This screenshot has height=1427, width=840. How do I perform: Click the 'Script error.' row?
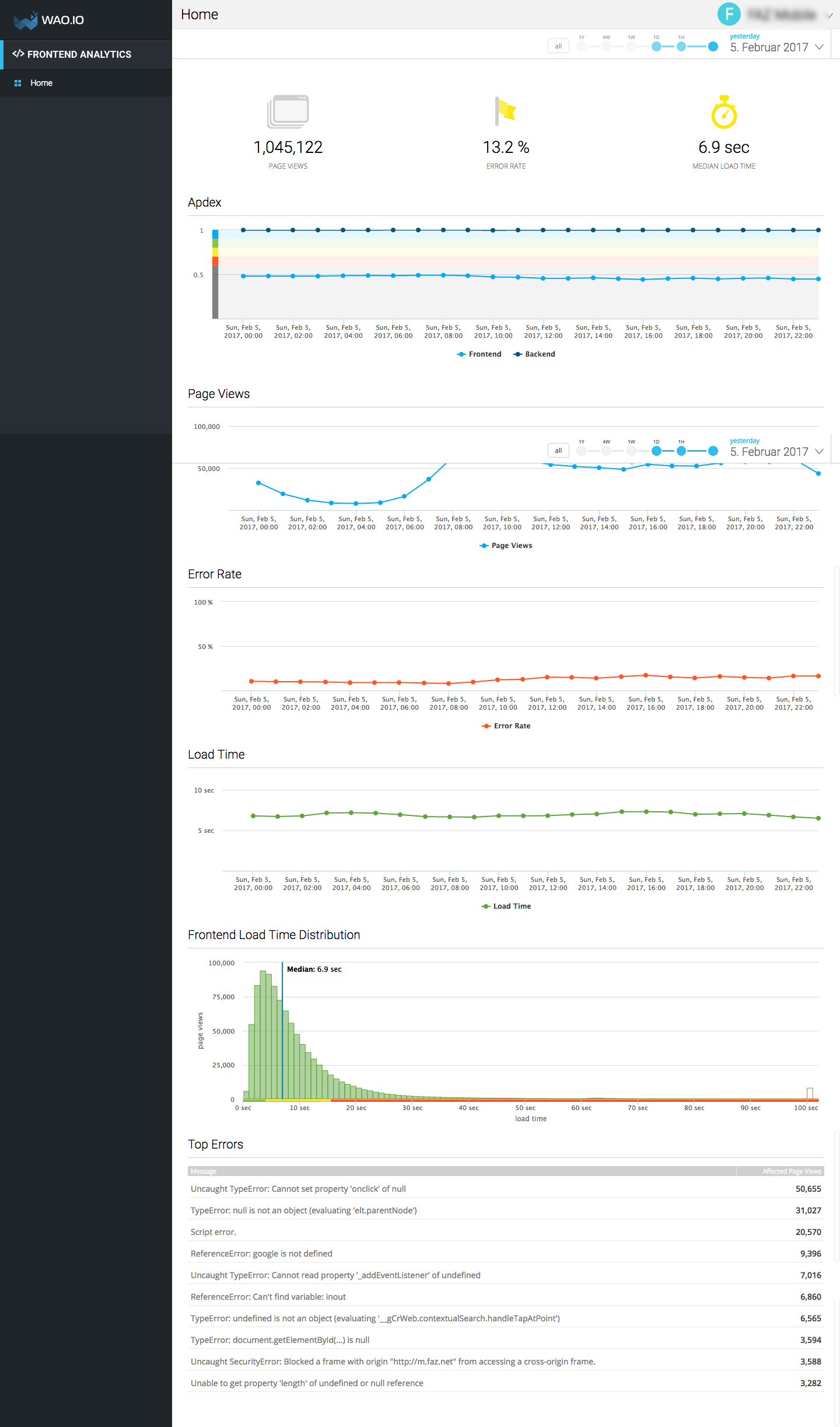point(506,1232)
